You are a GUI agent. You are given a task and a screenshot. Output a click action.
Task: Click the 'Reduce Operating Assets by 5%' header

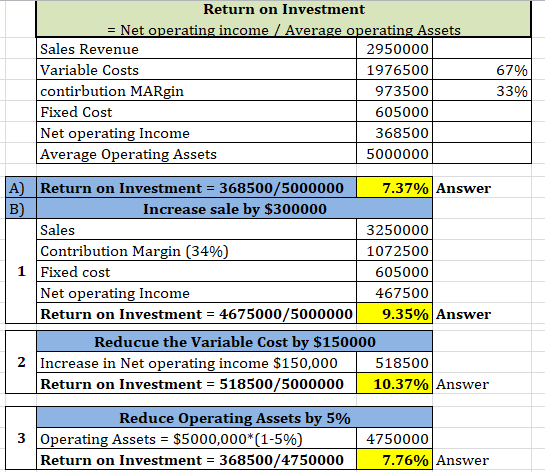[x=235, y=417]
